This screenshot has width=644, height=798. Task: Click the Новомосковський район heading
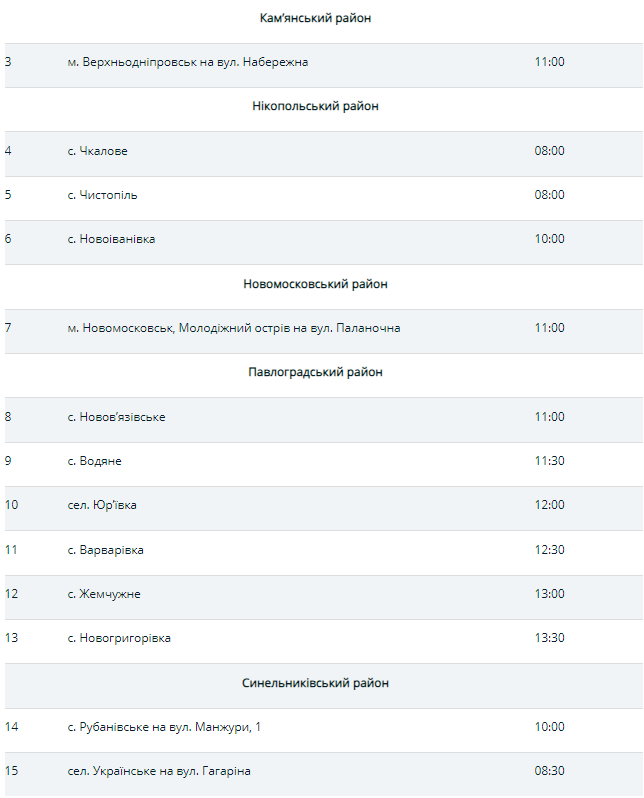pos(315,284)
